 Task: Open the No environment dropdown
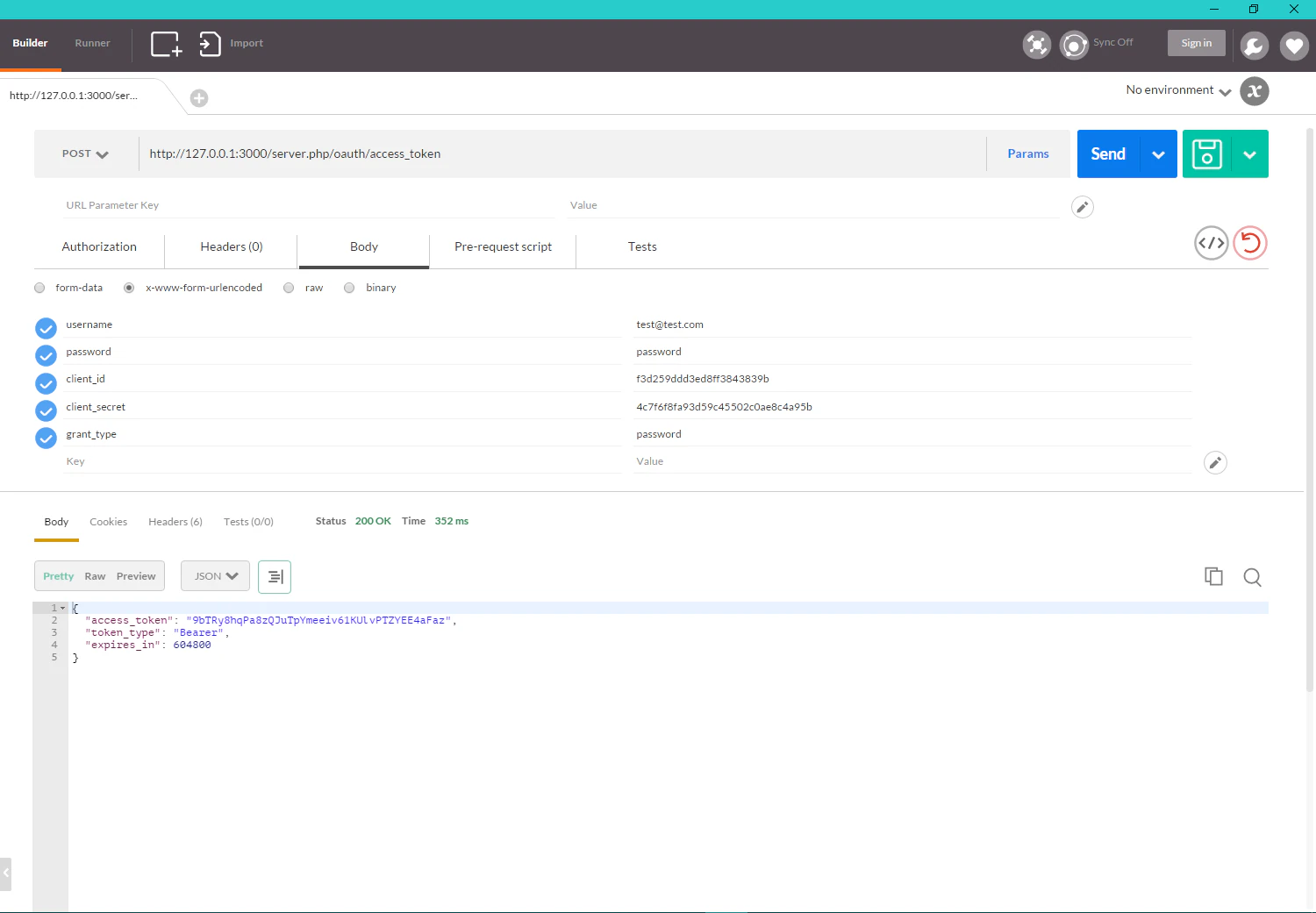[x=1178, y=90]
